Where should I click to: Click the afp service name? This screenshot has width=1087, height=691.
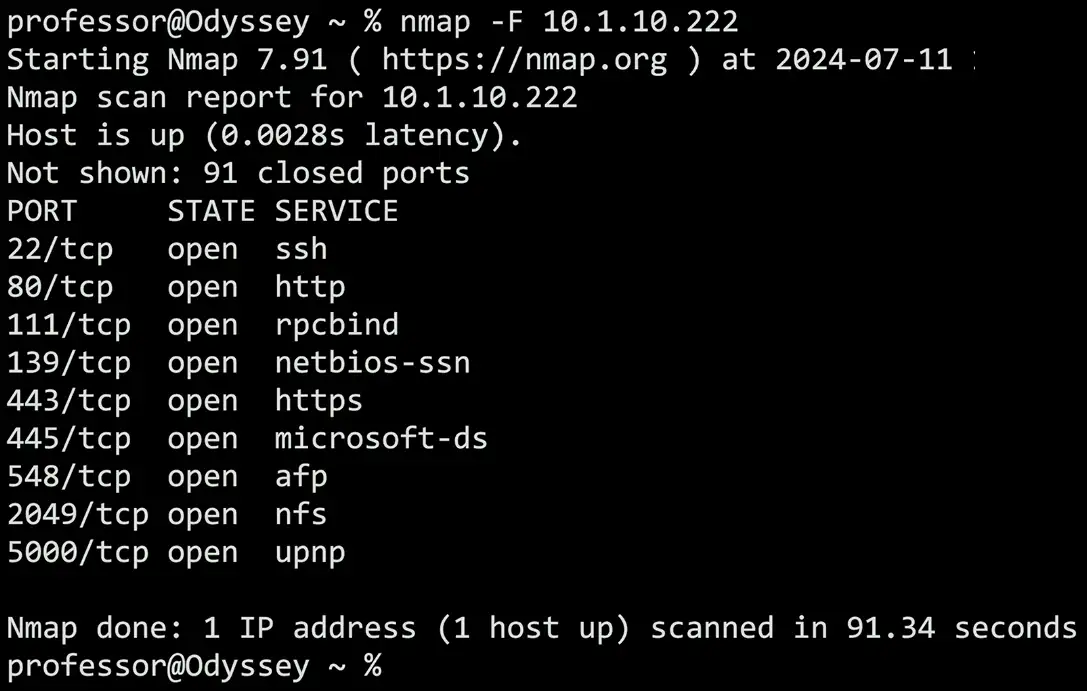point(301,477)
